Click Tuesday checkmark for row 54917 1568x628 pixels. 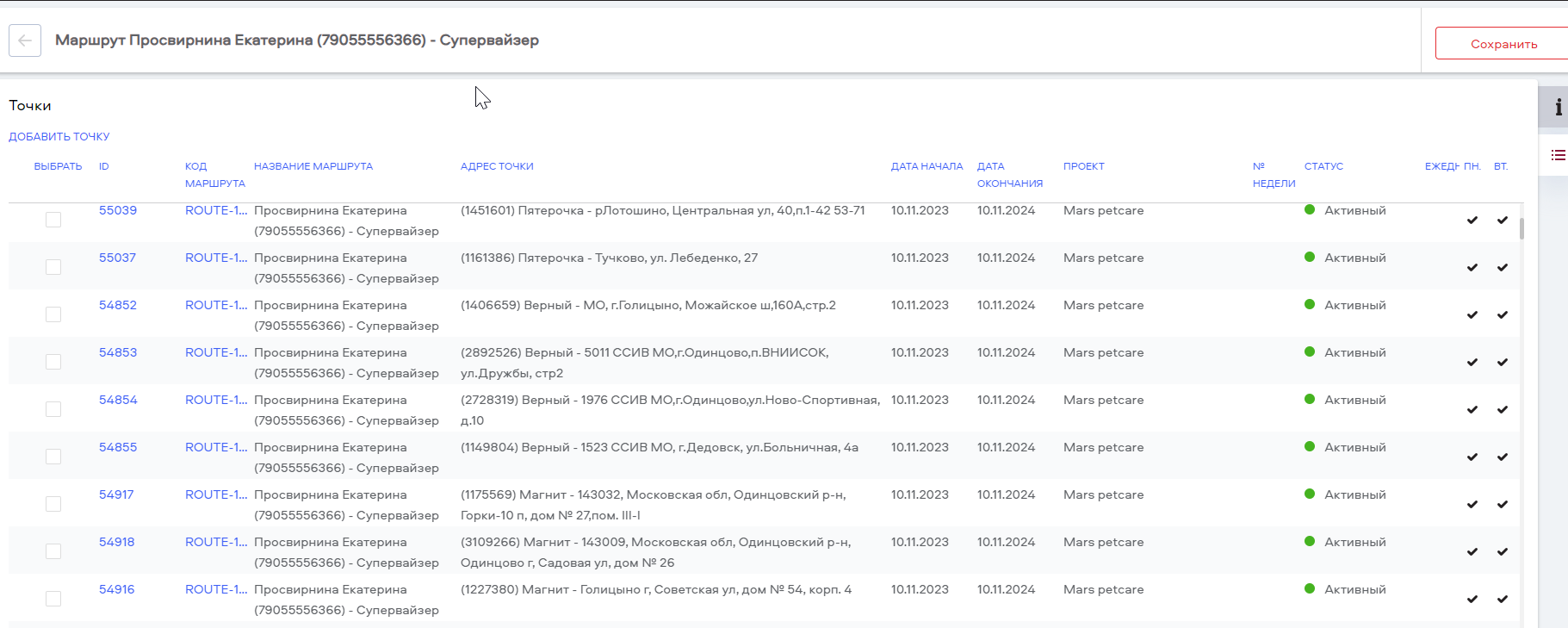[1503, 505]
